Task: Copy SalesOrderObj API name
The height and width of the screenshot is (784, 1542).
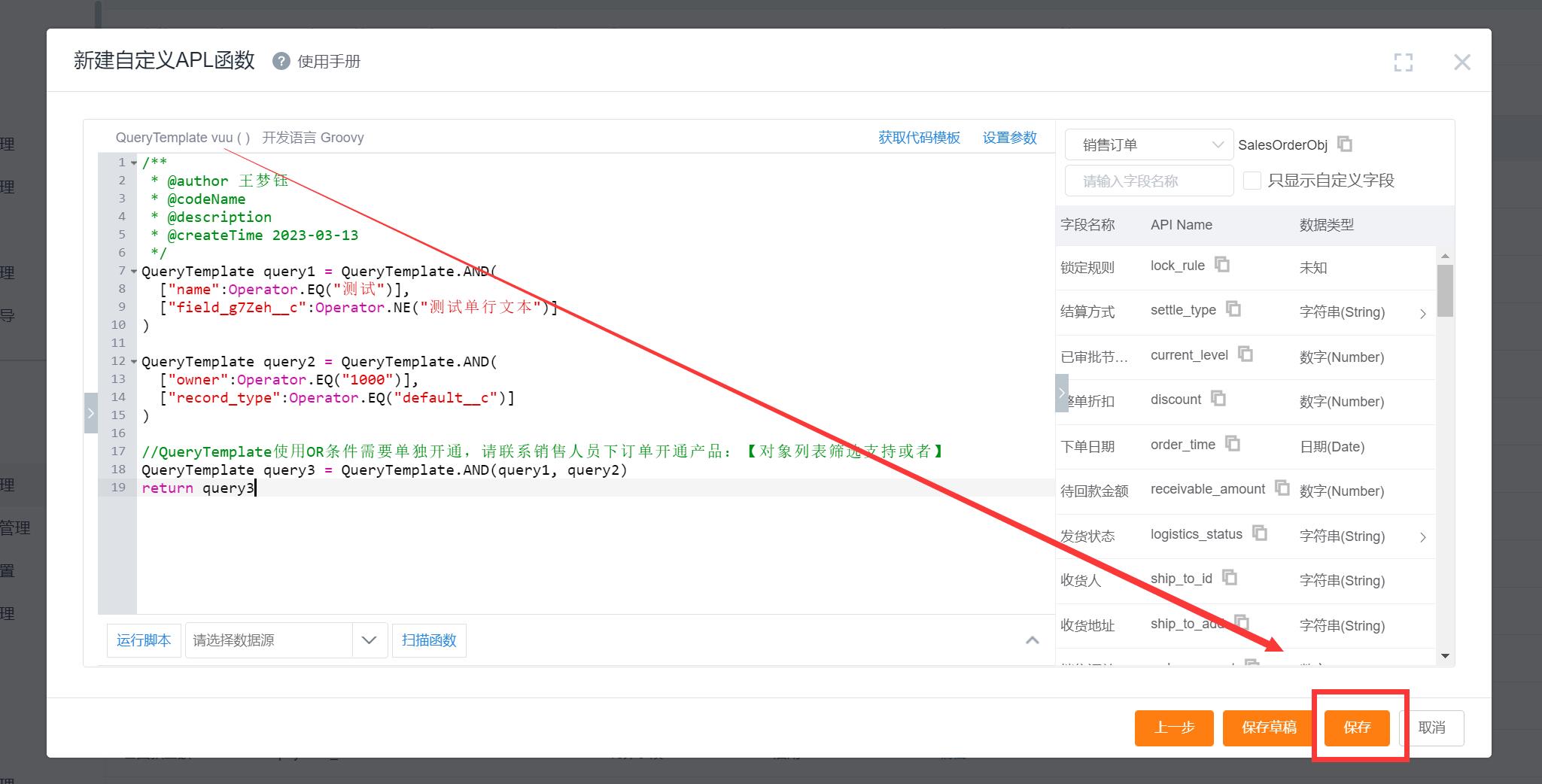Action: [1345, 143]
